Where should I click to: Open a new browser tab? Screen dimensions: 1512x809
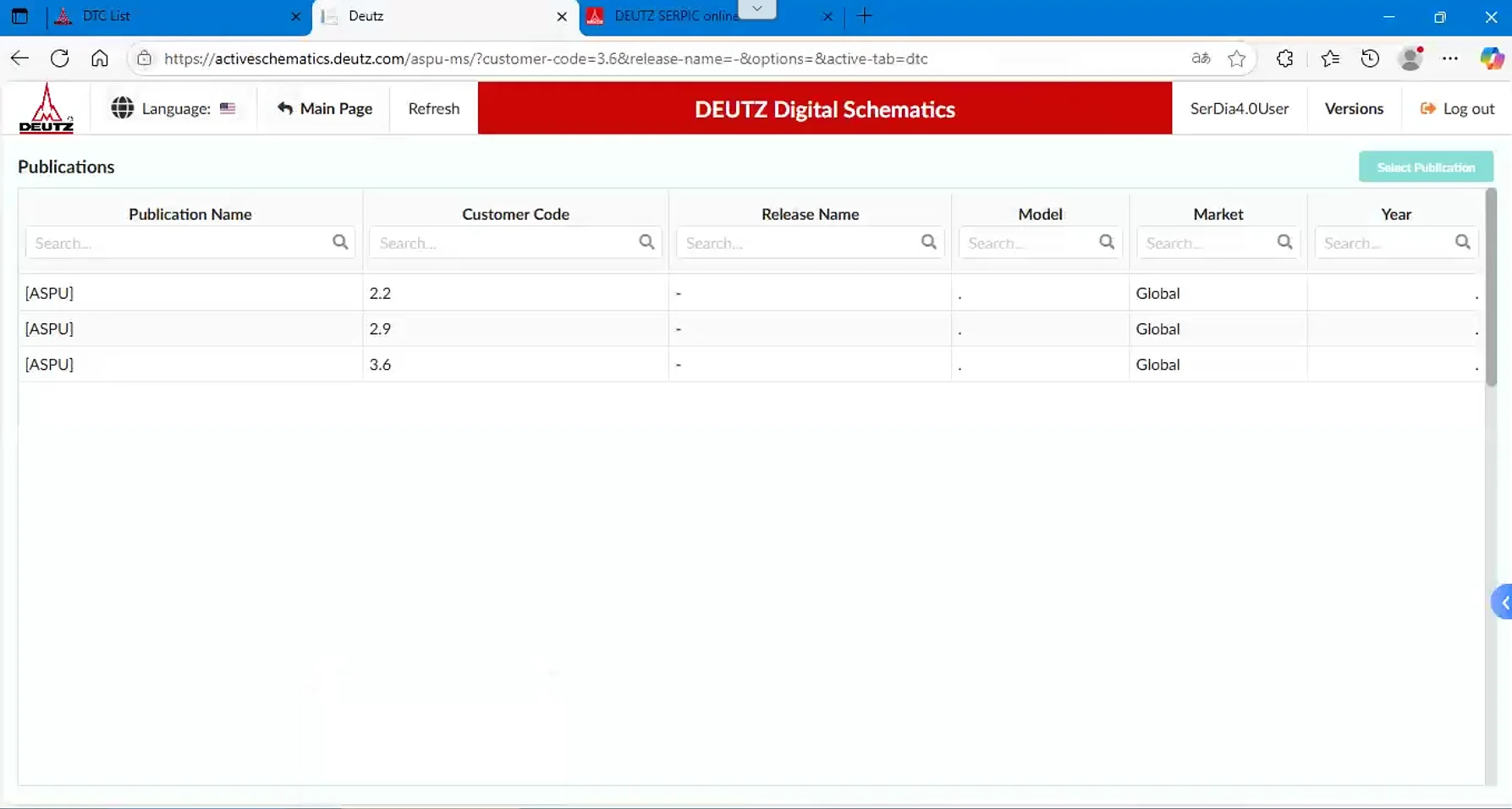click(x=864, y=16)
